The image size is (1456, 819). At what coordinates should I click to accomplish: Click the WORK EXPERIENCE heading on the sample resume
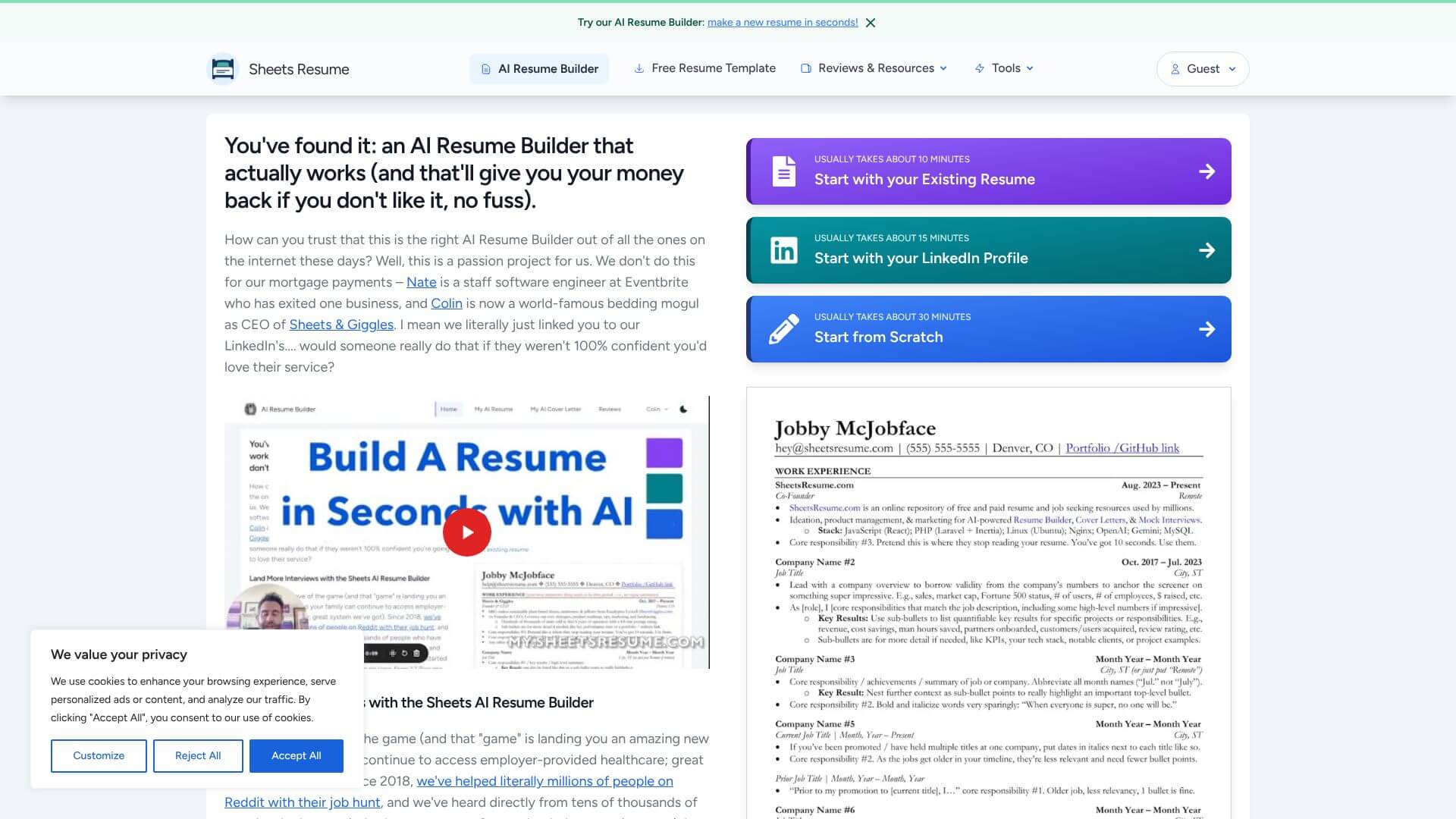click(823, 471)
